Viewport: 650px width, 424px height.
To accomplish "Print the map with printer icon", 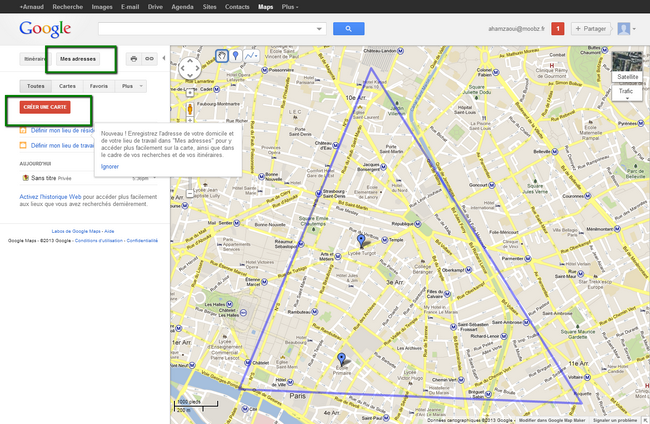I will (x=133, y=59).
